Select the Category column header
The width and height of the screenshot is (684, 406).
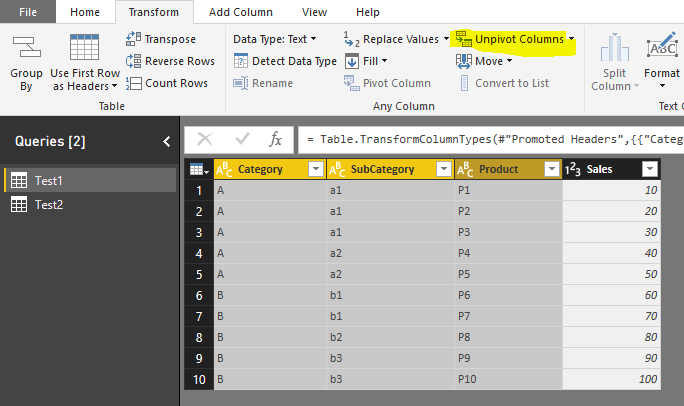(x=270, y=169)
